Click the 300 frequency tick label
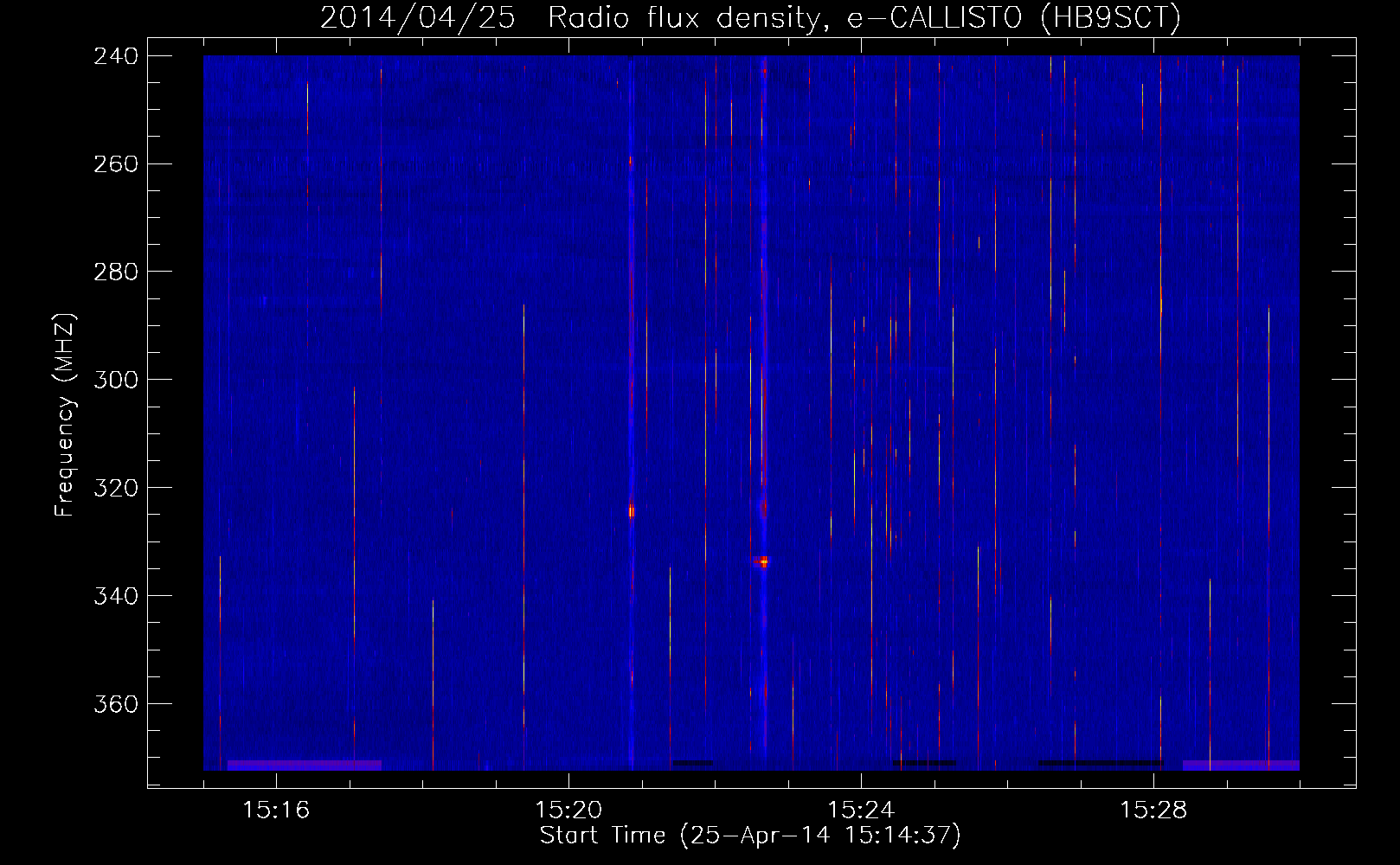 click(x=115, y=380)
